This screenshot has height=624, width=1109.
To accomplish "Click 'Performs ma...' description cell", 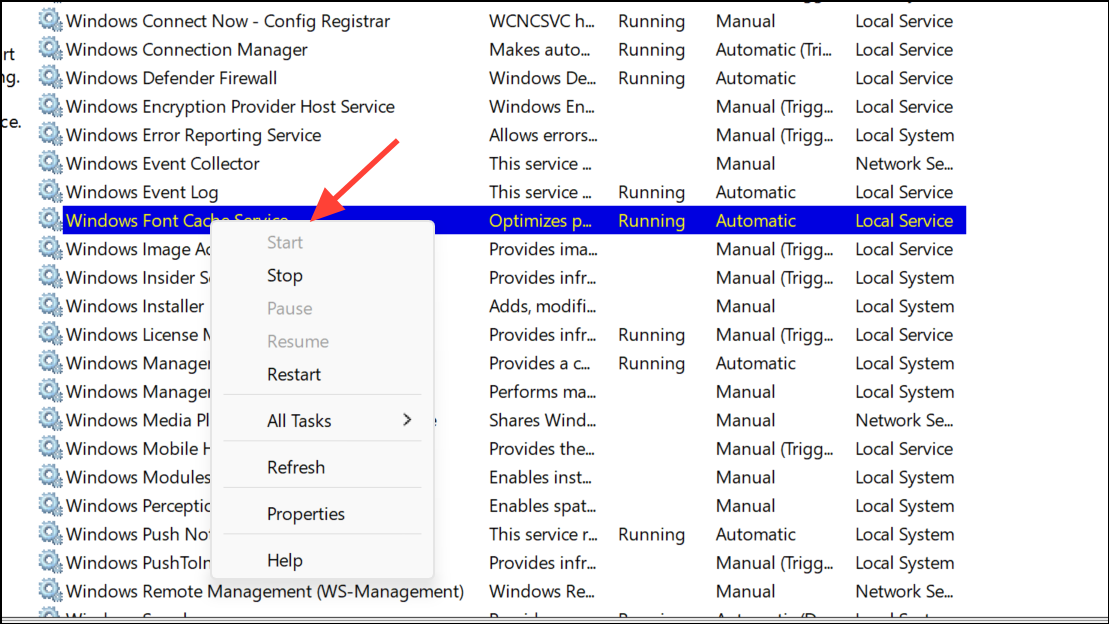I will (542, 392).
